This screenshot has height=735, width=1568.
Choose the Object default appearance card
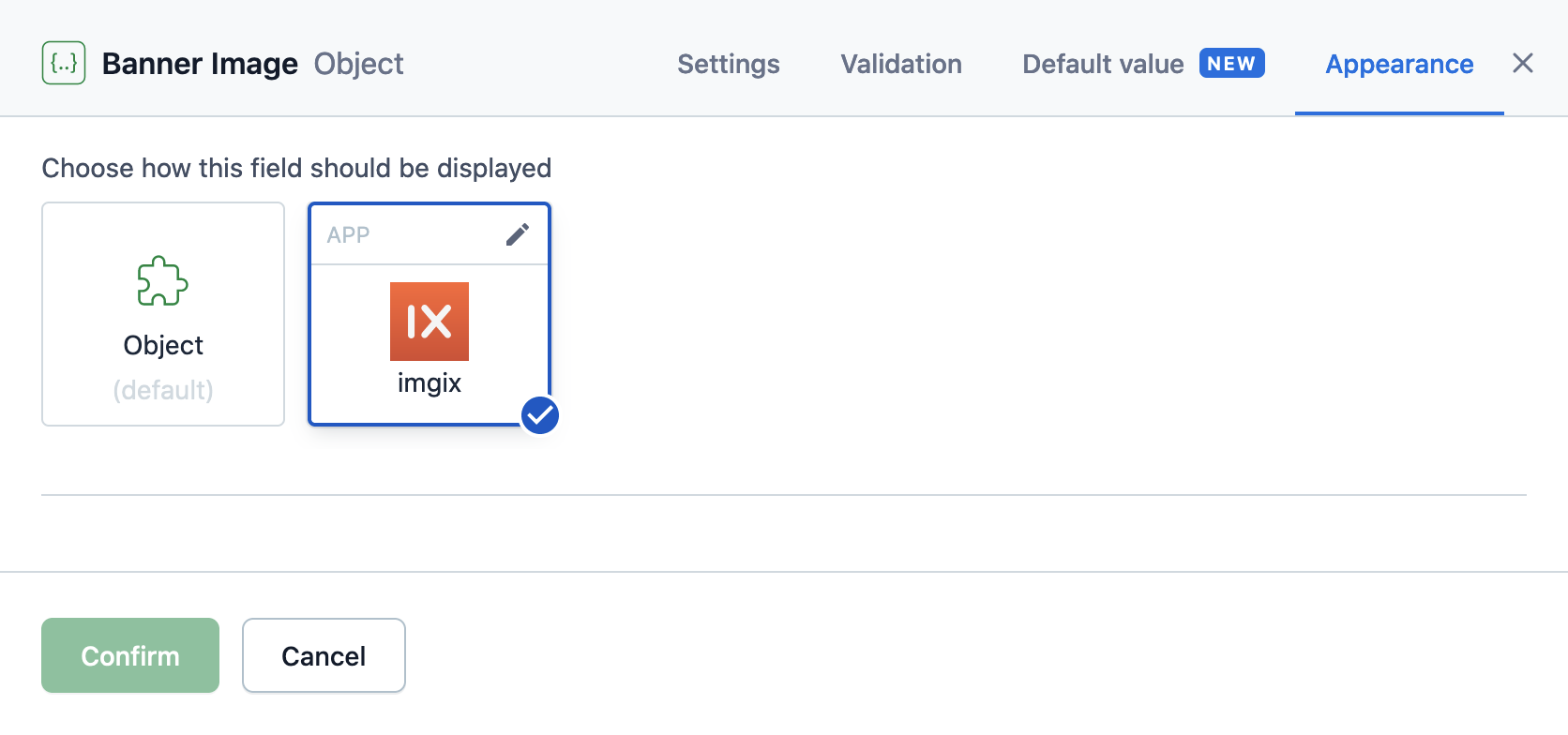[163, 314]
